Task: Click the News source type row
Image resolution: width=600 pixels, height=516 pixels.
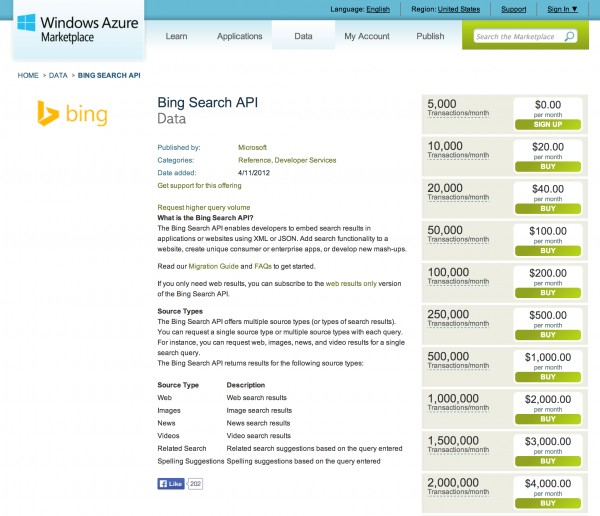Action: tap(223, 423)
